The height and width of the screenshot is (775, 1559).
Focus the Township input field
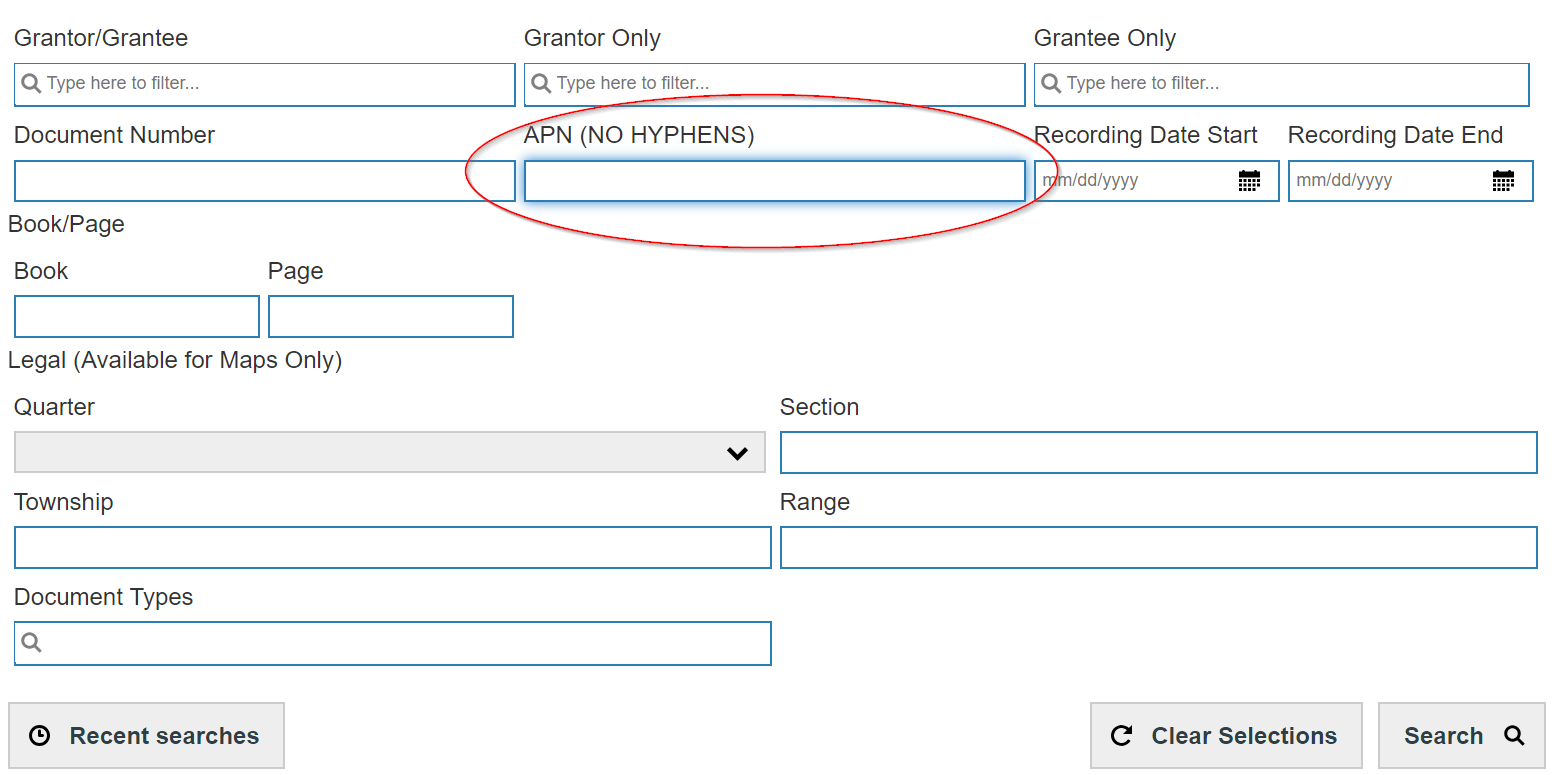coord(392,548)
